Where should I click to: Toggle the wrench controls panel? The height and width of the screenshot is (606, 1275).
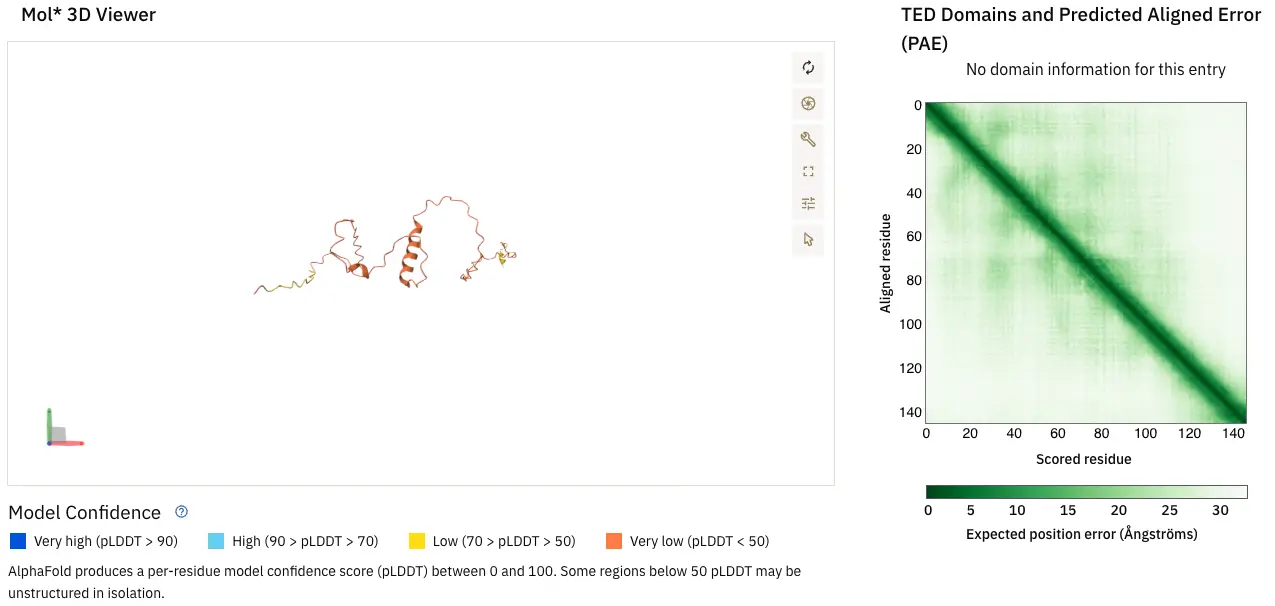tap(808, 138)
